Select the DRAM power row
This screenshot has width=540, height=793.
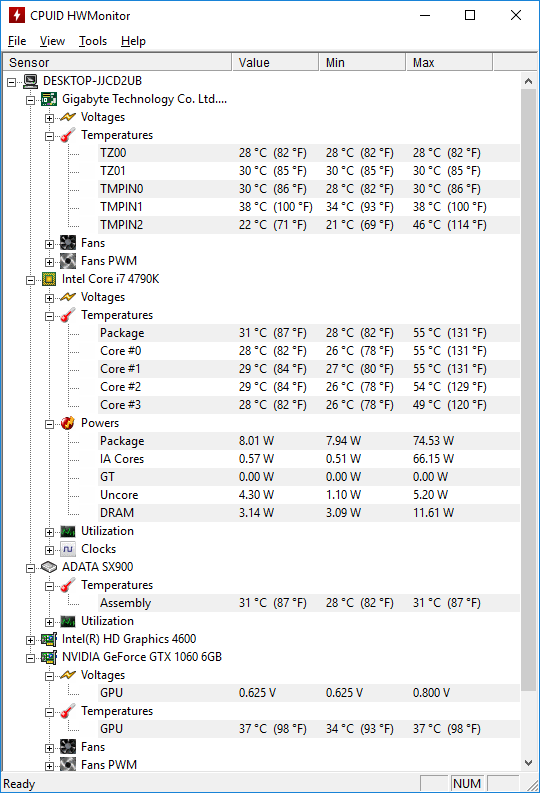point(309,513)
